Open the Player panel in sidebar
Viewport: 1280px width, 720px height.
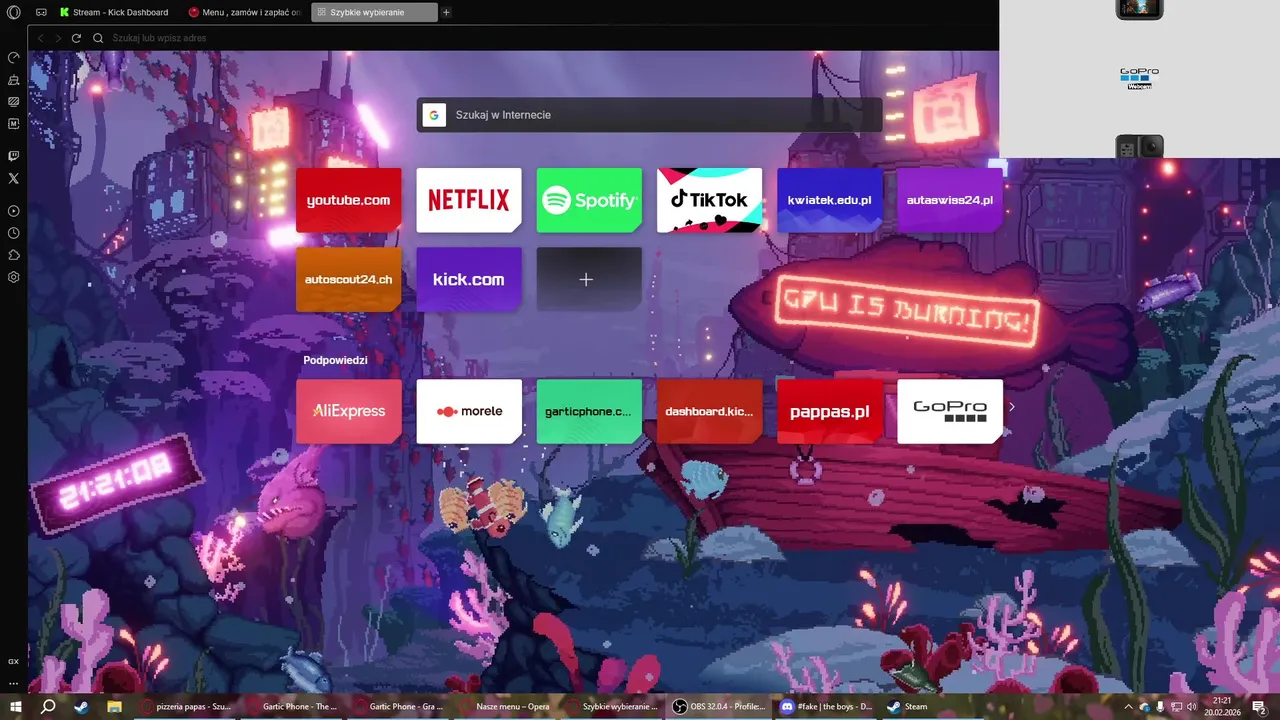point(14,211)
